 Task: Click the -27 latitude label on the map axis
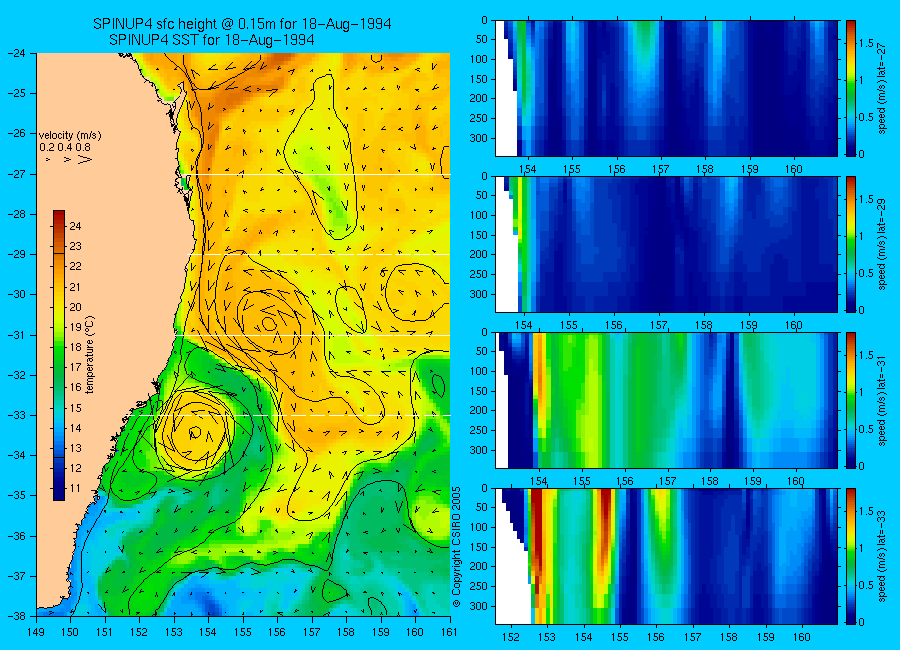17,173
